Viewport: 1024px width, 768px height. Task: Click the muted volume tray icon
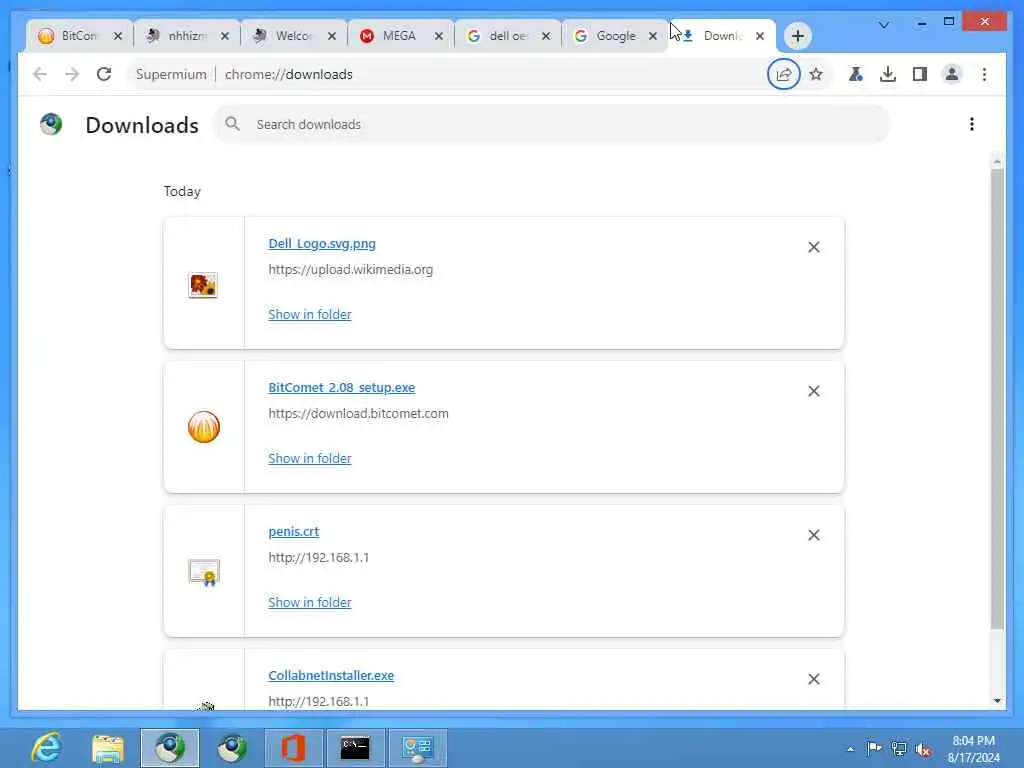(923, 748)
